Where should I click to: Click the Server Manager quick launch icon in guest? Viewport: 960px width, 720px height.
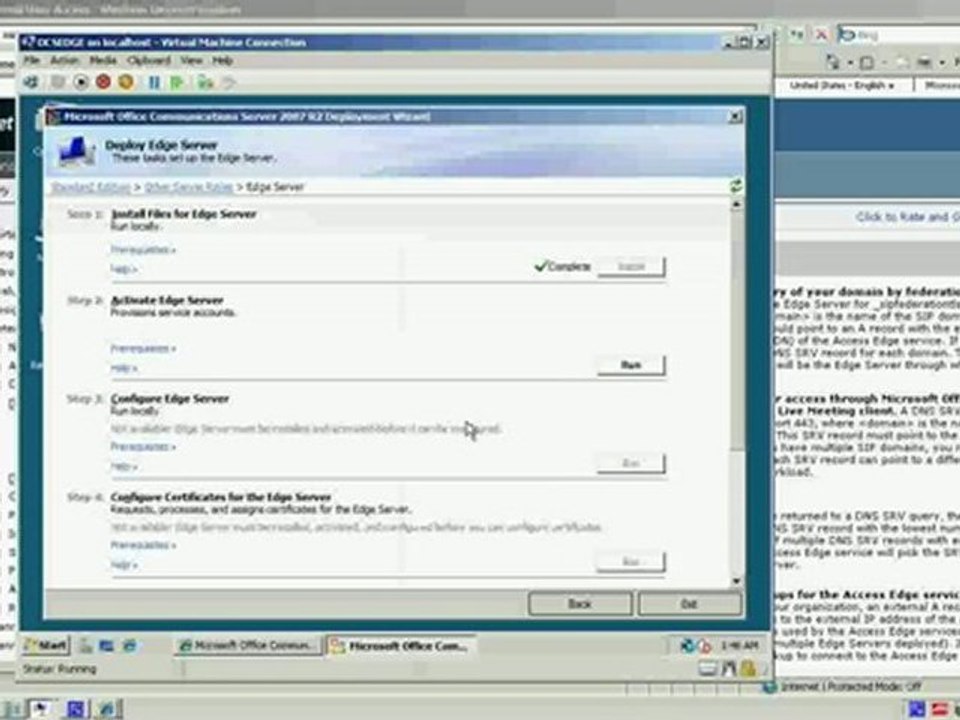click(x=86, y=645)
